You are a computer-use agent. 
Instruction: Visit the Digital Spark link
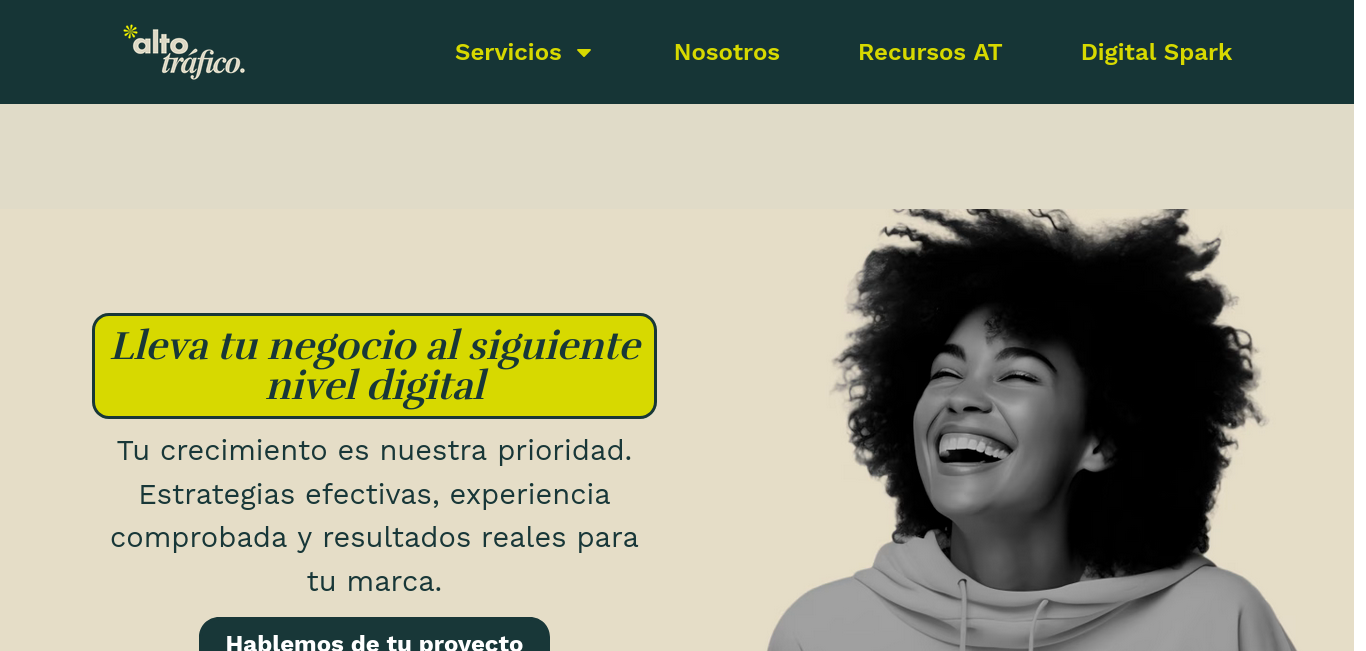1156,52
